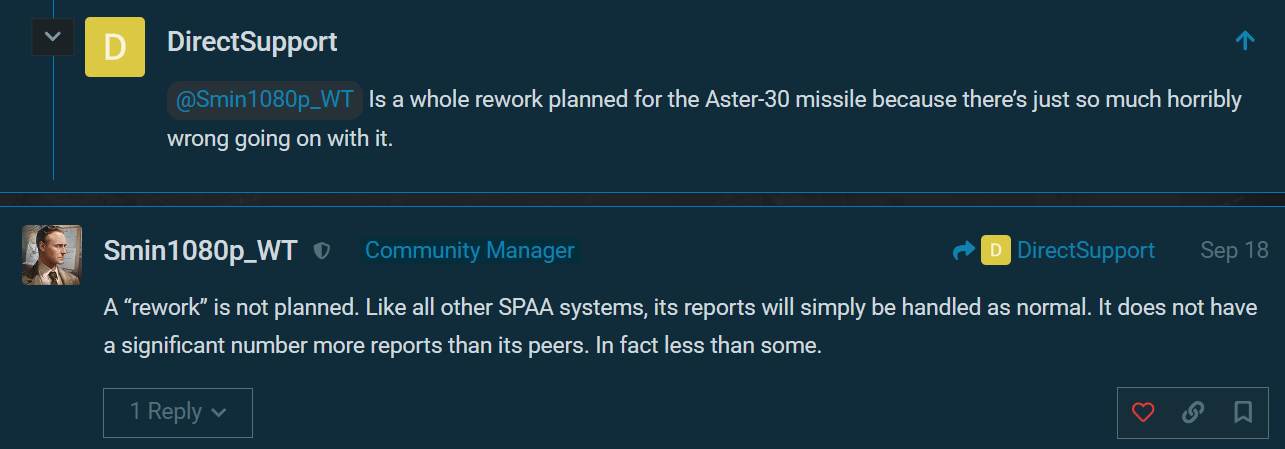The width and height of the screenshot is (1285, 449).
Task: Like this post with the heart icon
Action: (1143, 412)
